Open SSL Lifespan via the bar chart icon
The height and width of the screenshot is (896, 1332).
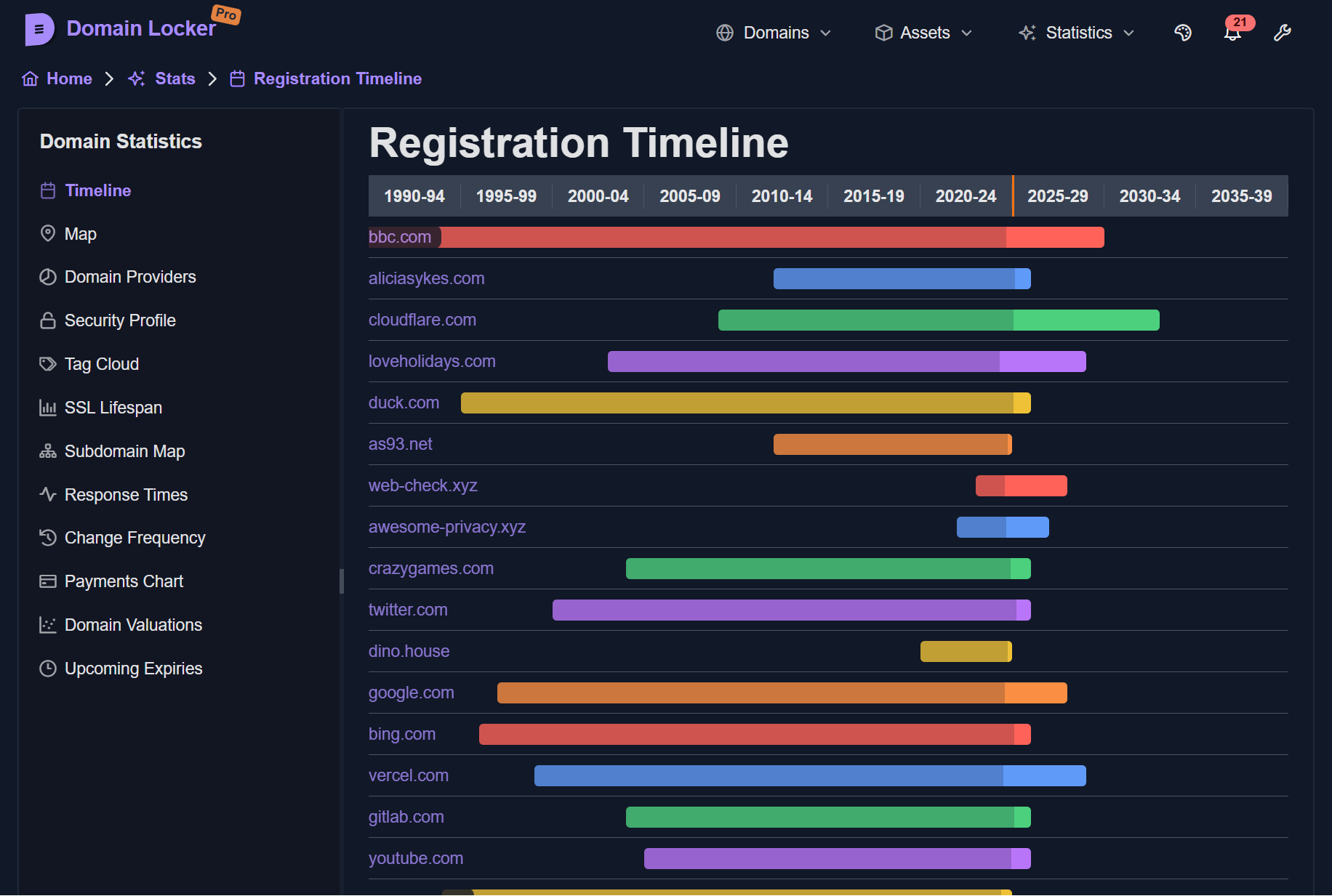point(48,407)
